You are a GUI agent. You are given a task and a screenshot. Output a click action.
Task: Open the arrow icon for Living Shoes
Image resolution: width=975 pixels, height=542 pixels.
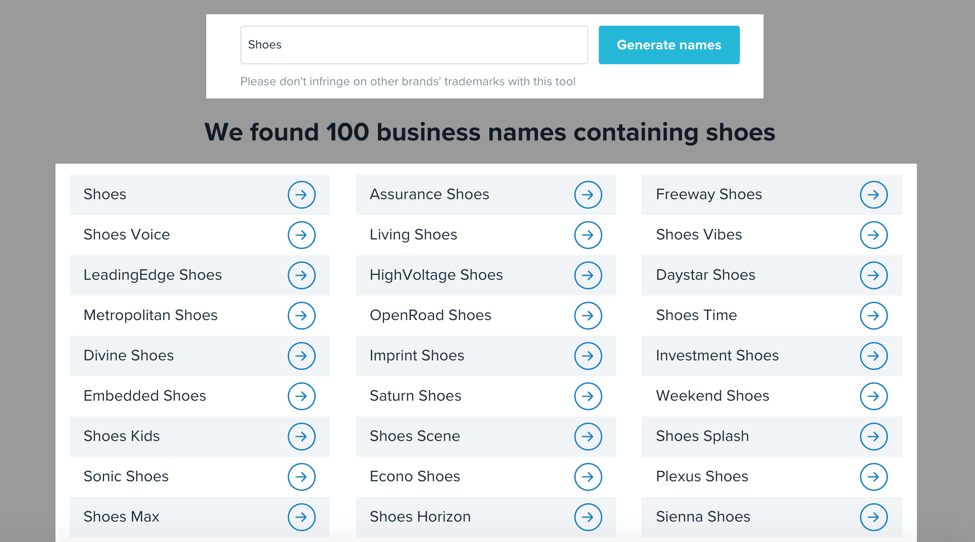(588, 235)
